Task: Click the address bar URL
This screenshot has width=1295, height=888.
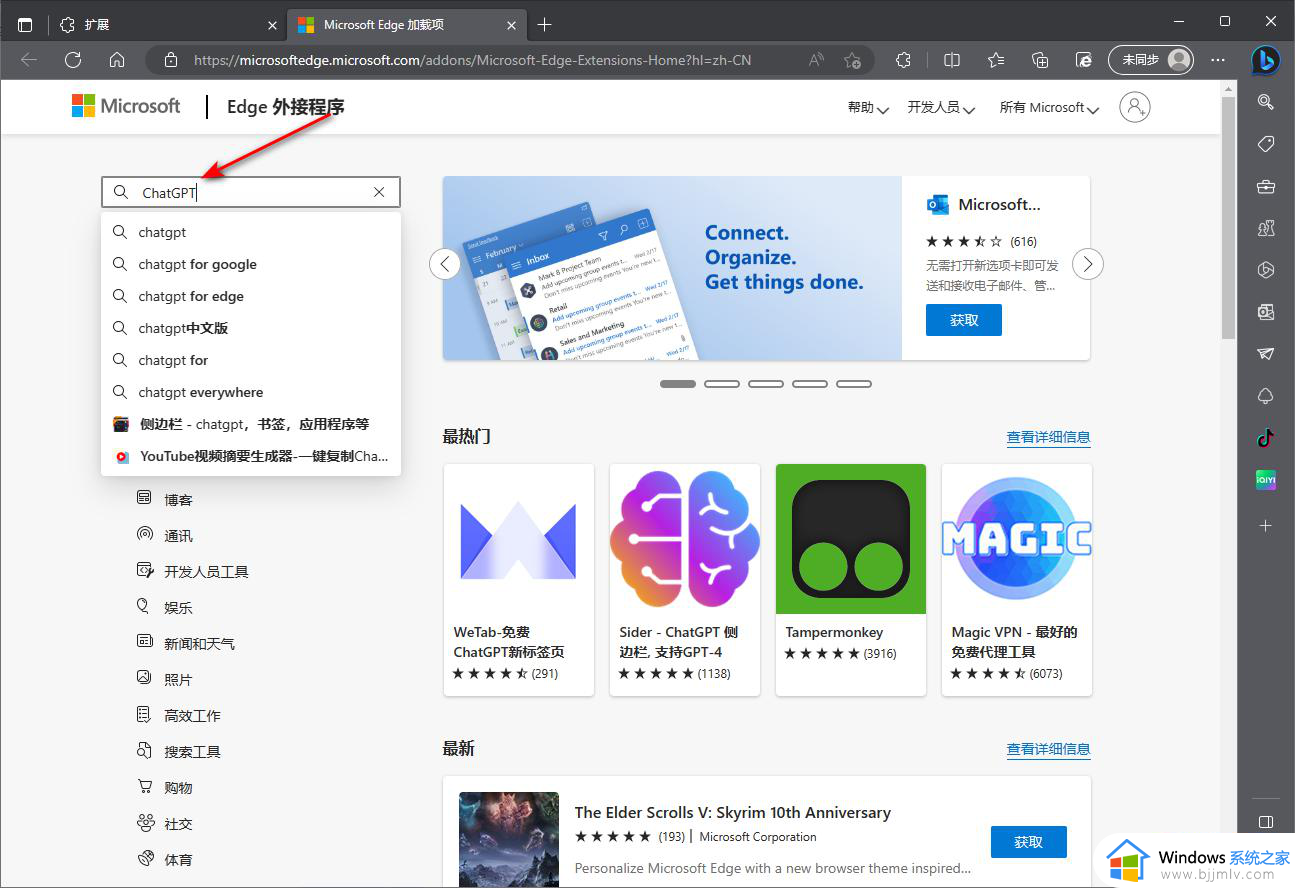Action: tap(472, 60)
